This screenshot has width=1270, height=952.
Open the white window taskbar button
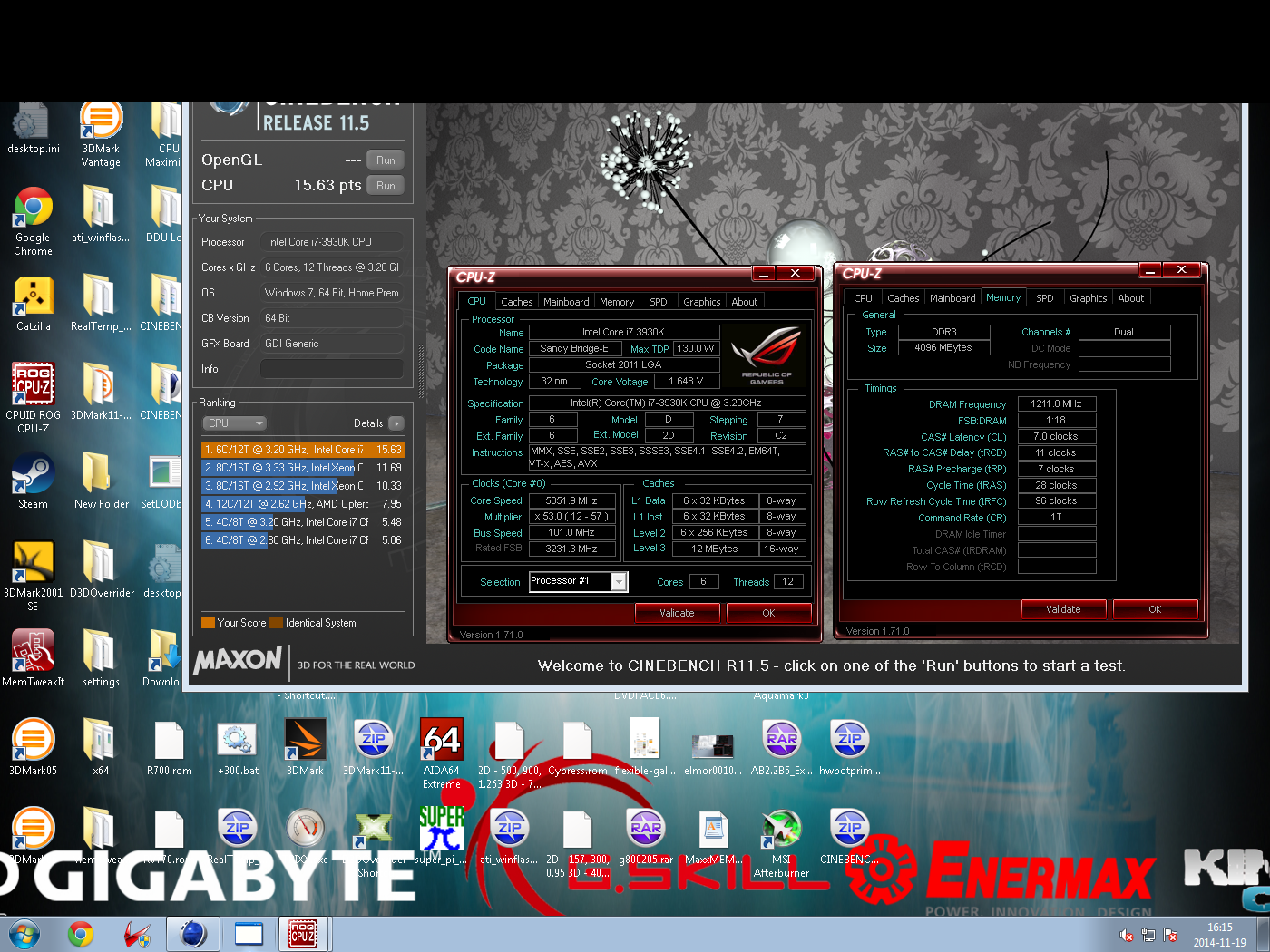click(249, 934)
